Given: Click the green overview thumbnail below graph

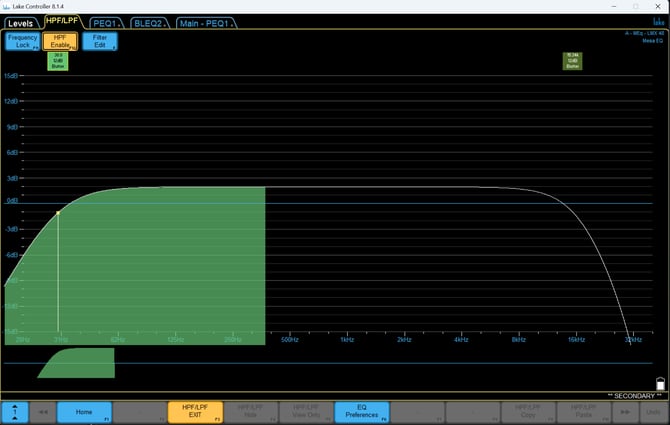Looking at the screenshot, I should pyautogui.click(x=76, y=363).
